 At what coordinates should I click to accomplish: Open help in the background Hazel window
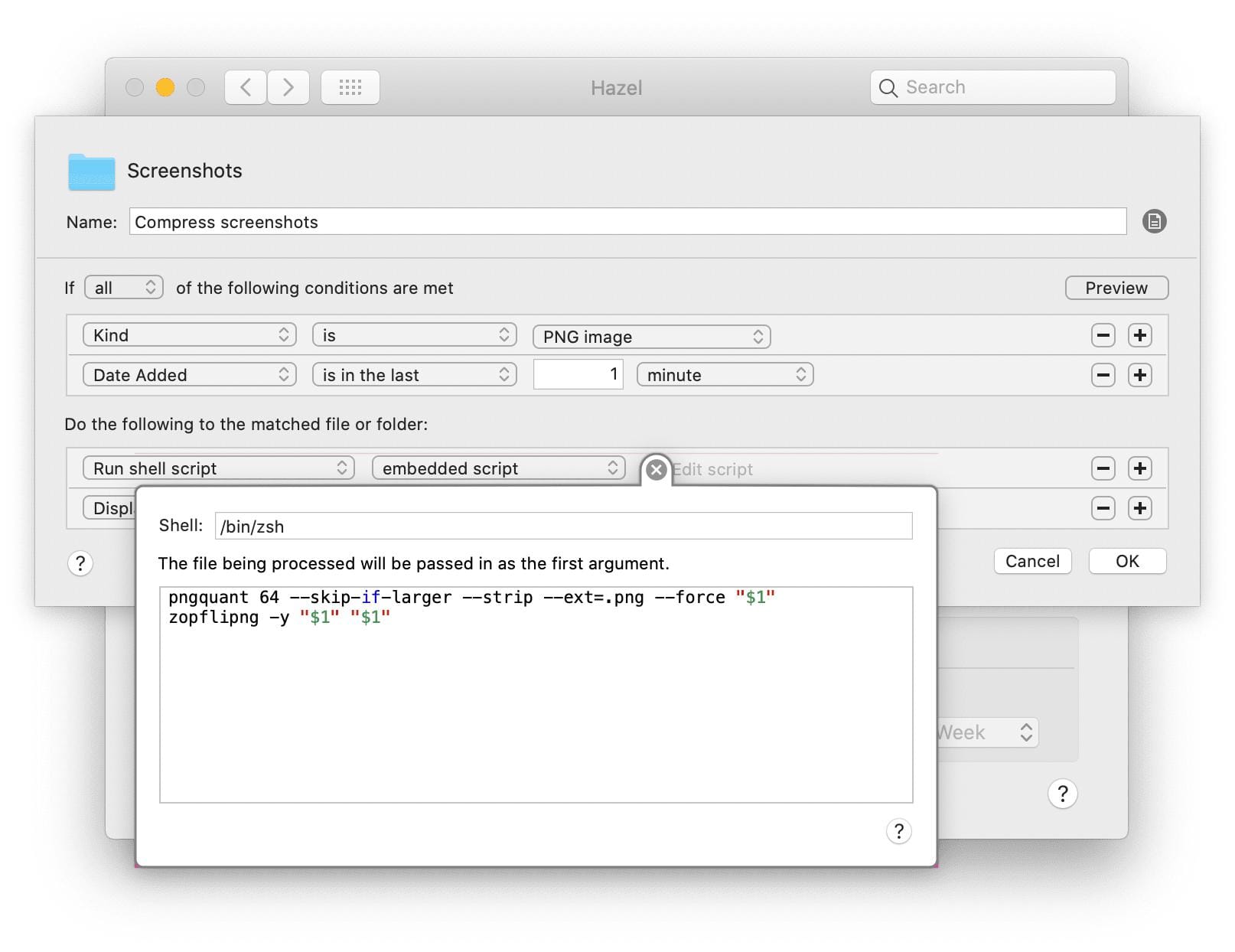coord(1062,794)
